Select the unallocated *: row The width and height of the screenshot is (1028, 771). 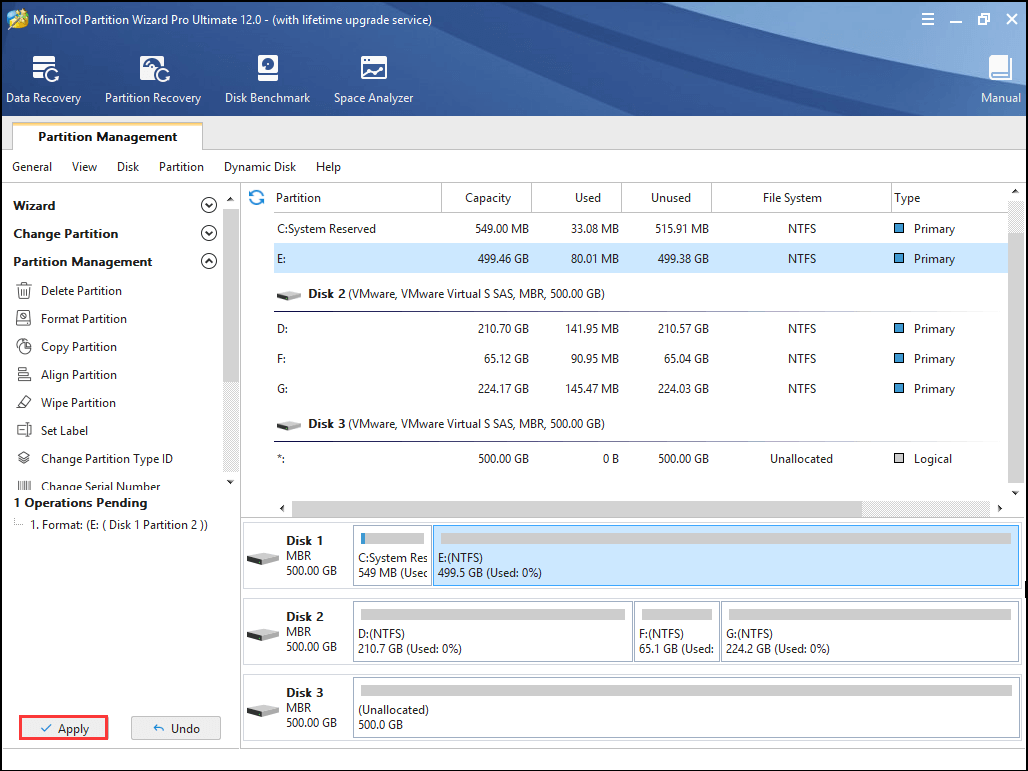(x=641, y=458)
